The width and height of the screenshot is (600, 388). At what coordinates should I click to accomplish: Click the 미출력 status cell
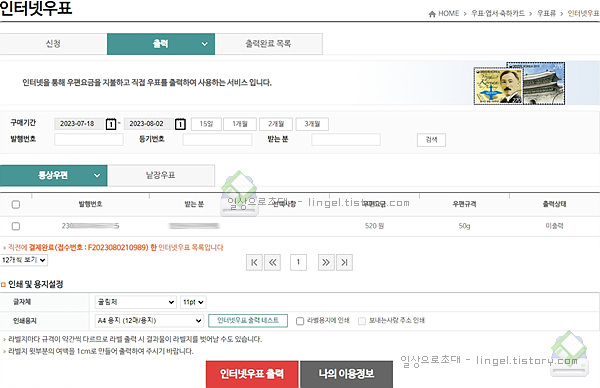pos(554,226)
